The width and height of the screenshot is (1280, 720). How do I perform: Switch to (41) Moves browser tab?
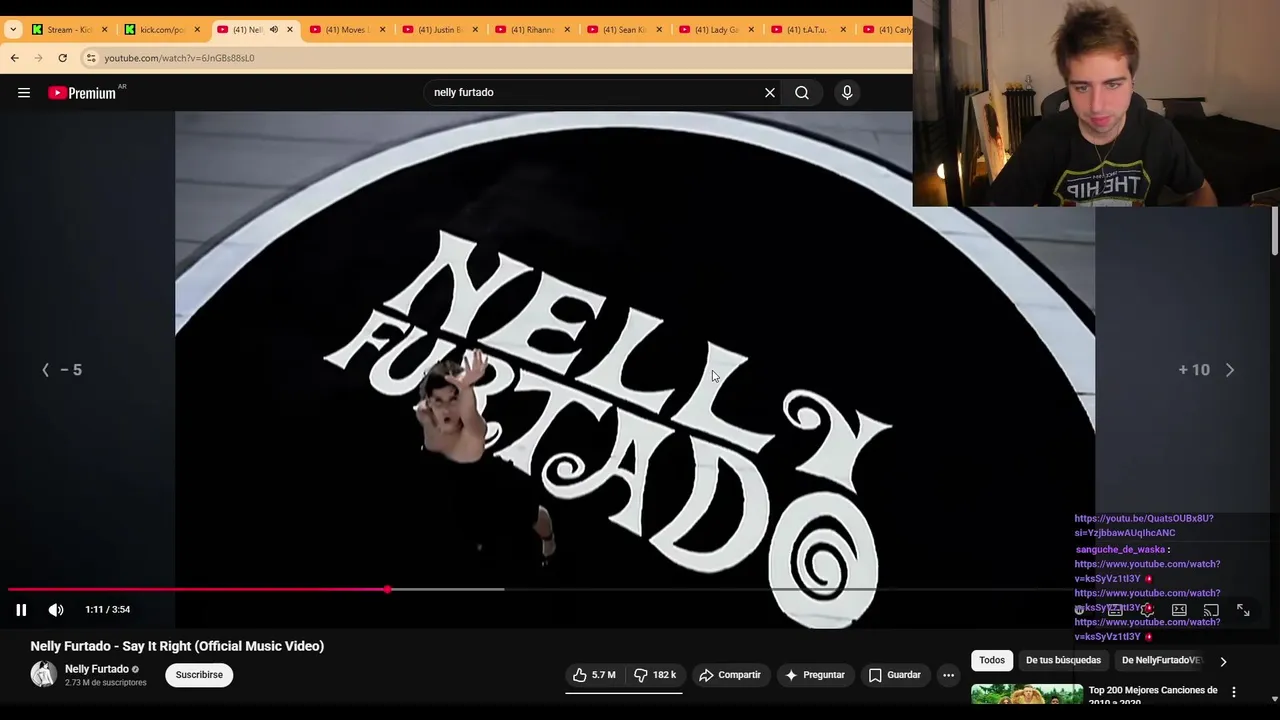pyautogui.click(x=346, y=29)
